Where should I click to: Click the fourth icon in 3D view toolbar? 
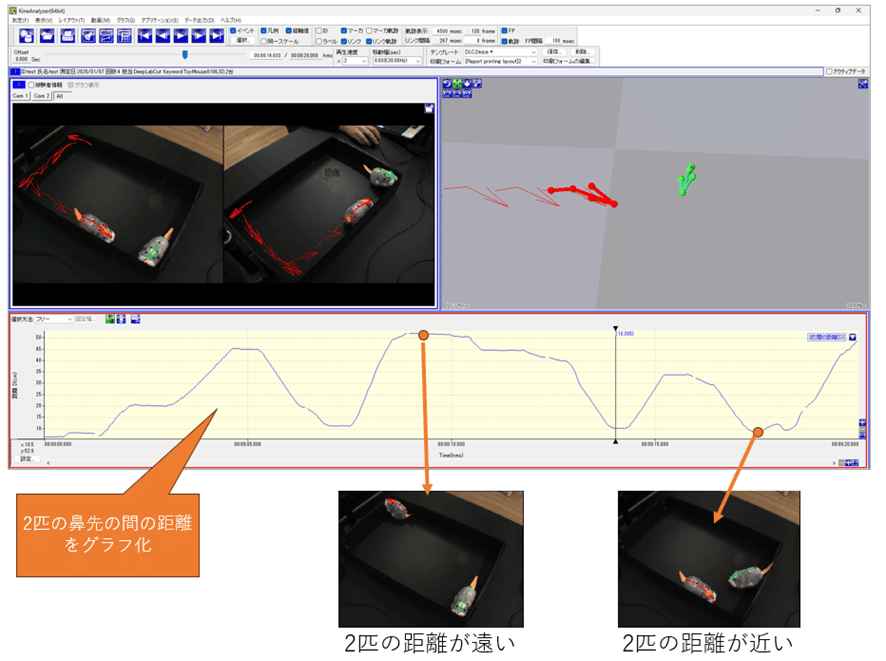coord(477,84)
